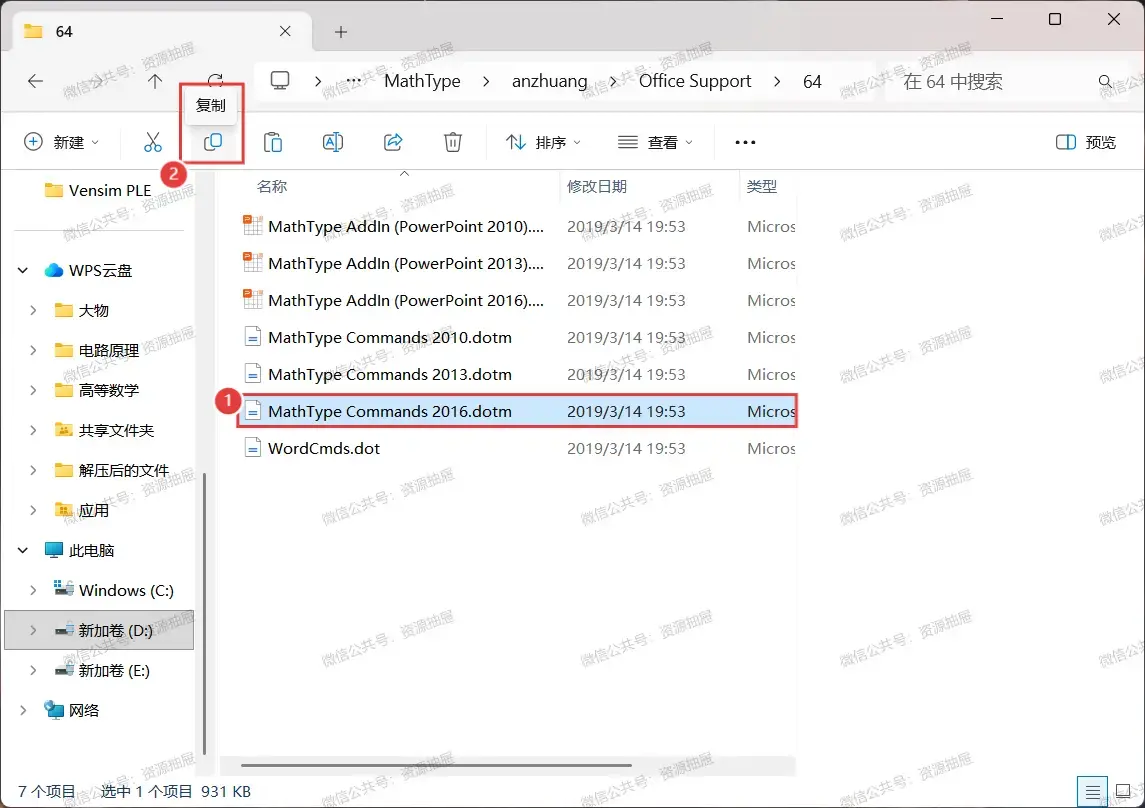Click the horizontal scrollbar of file list

436,765
